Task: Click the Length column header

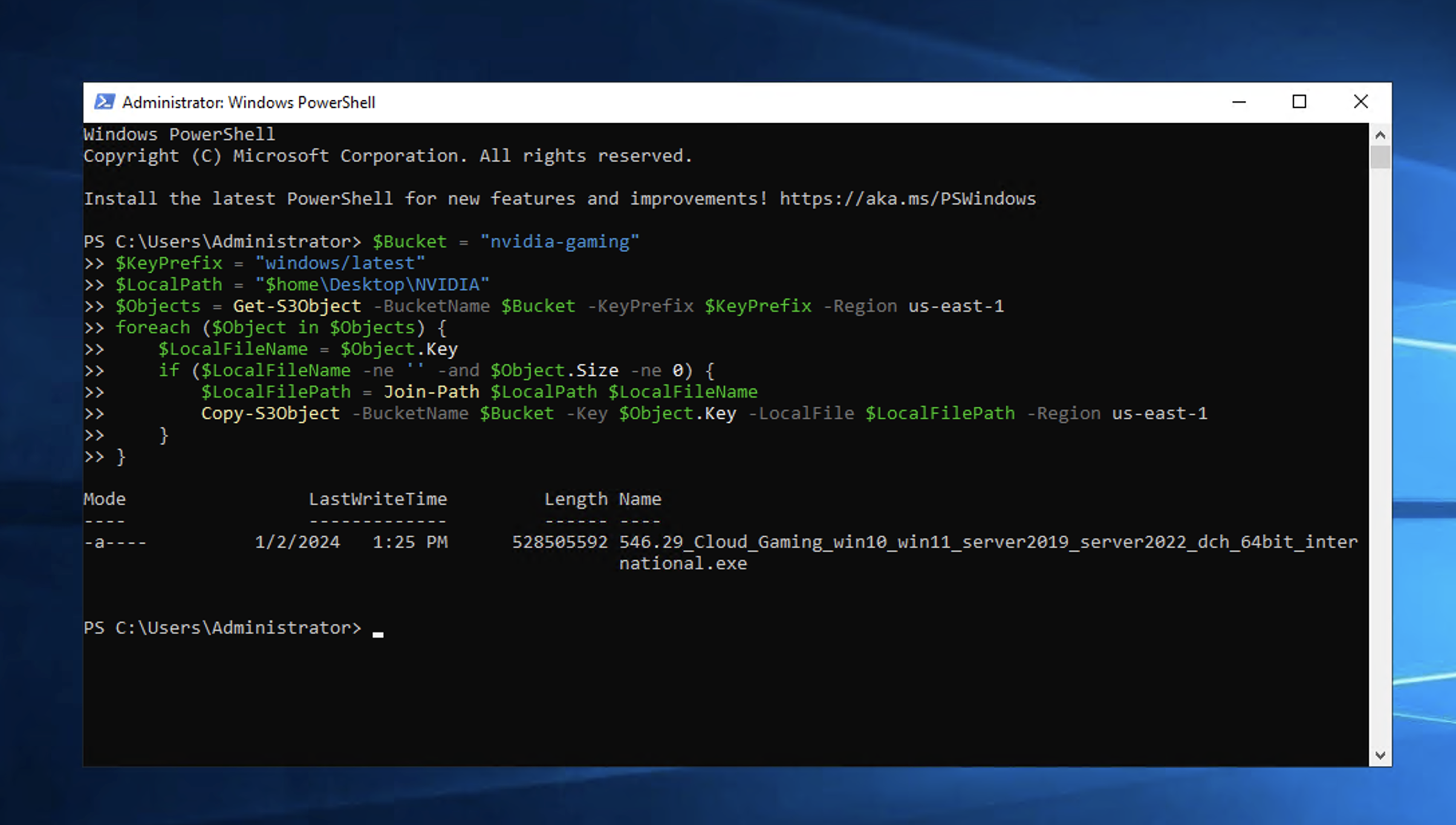Action: click(x=576, y=499)
